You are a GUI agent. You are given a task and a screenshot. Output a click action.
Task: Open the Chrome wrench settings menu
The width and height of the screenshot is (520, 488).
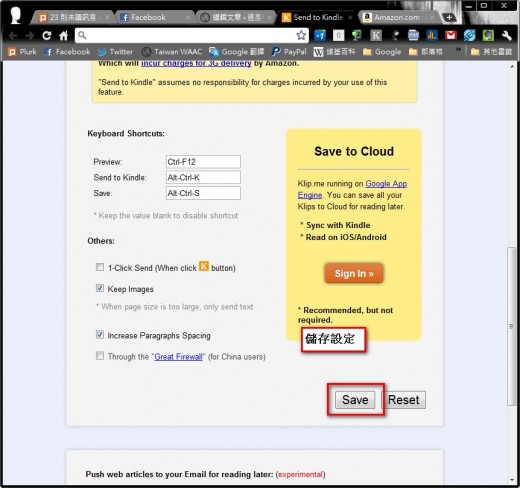click(506, 35)
